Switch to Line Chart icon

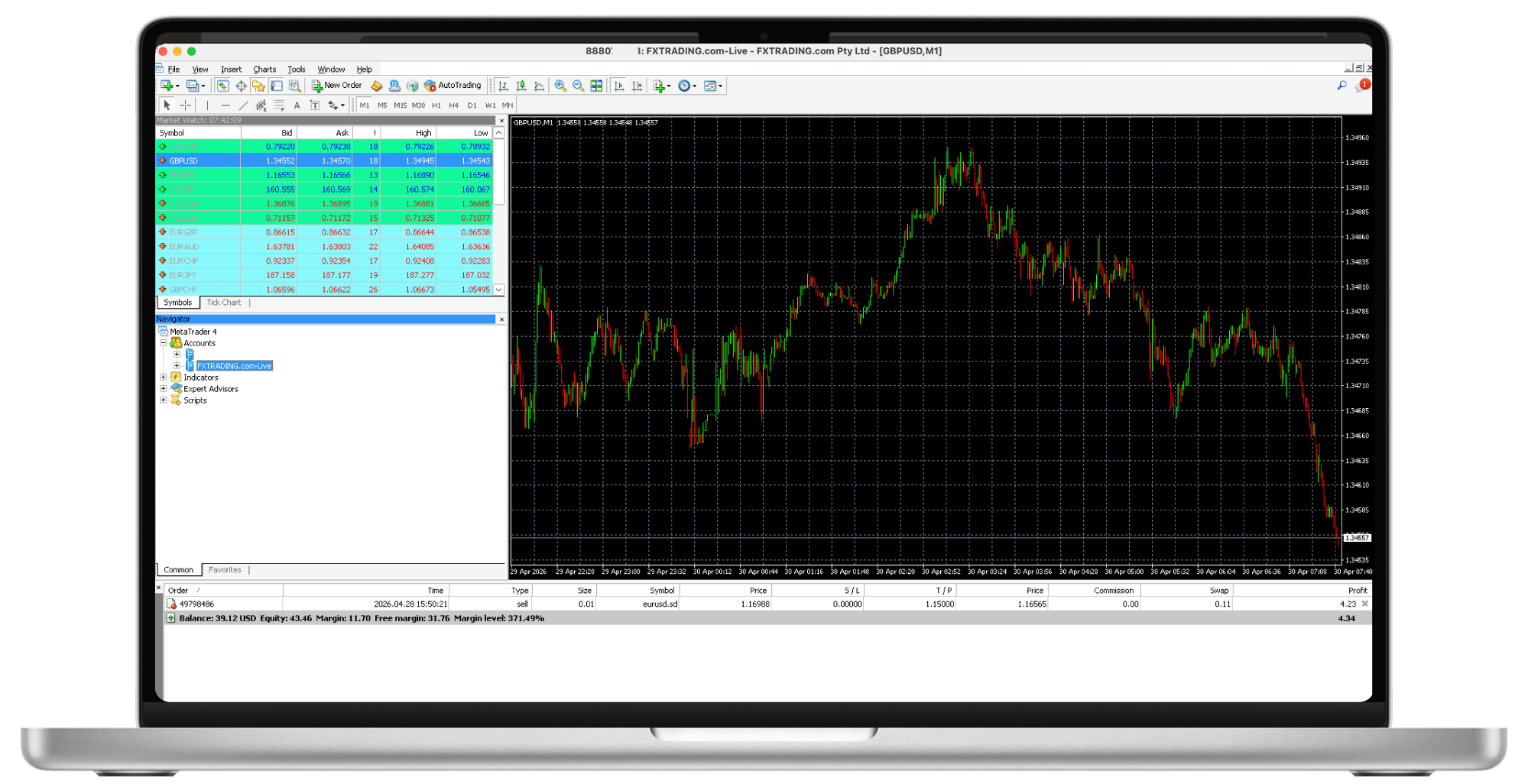coord(539,86)
